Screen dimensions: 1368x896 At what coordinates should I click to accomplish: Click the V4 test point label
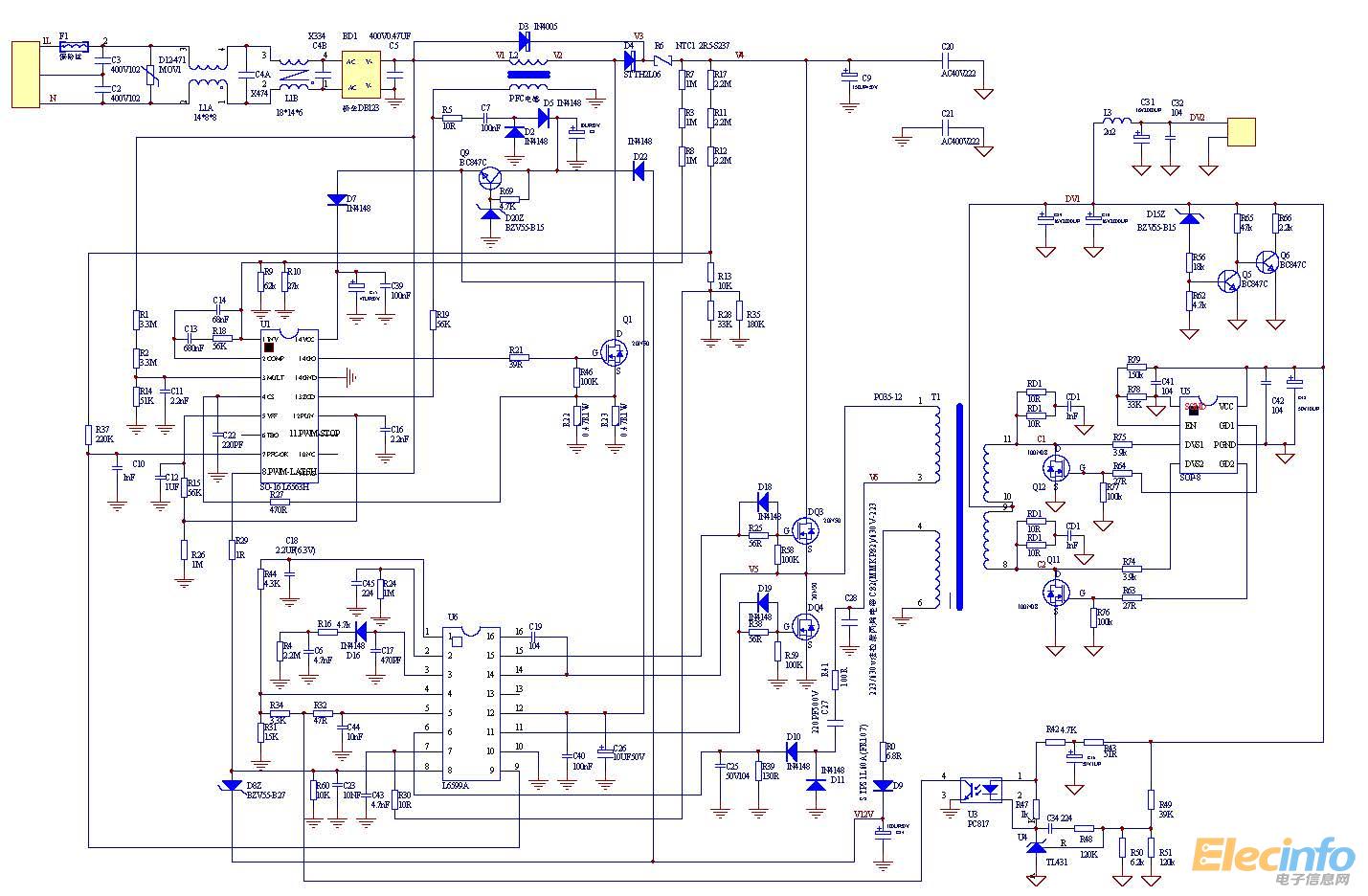[739, 55]
